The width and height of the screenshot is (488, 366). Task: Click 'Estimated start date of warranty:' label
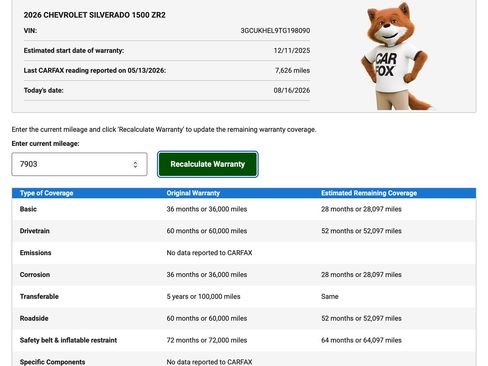(74, 51)
